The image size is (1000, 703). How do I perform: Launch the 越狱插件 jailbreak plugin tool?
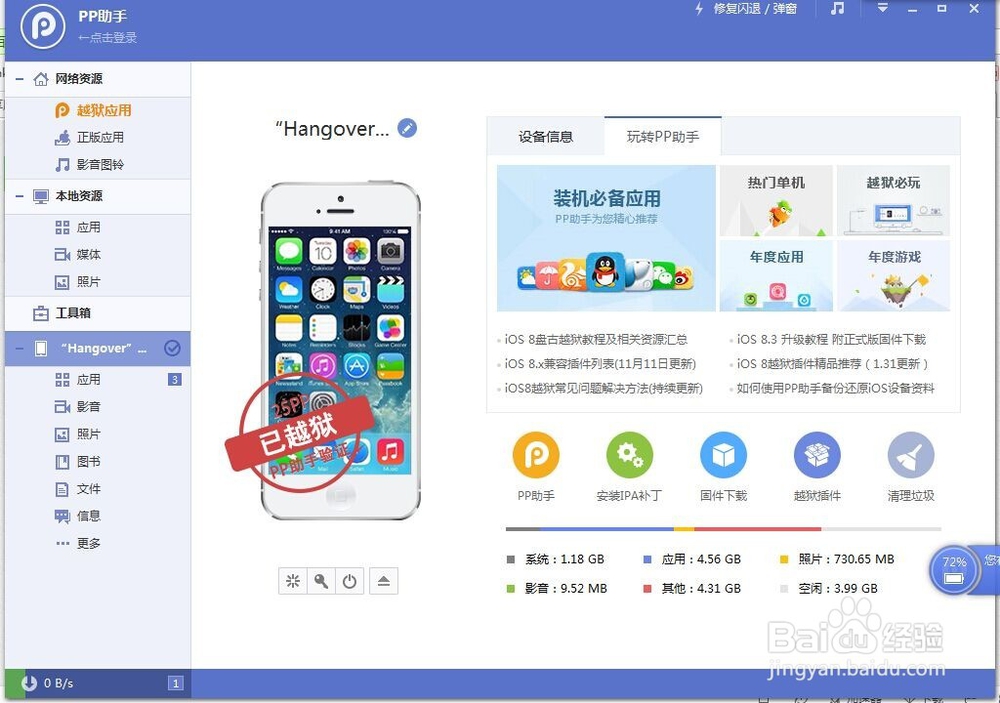pyautogui.click(x=817, y=455)
